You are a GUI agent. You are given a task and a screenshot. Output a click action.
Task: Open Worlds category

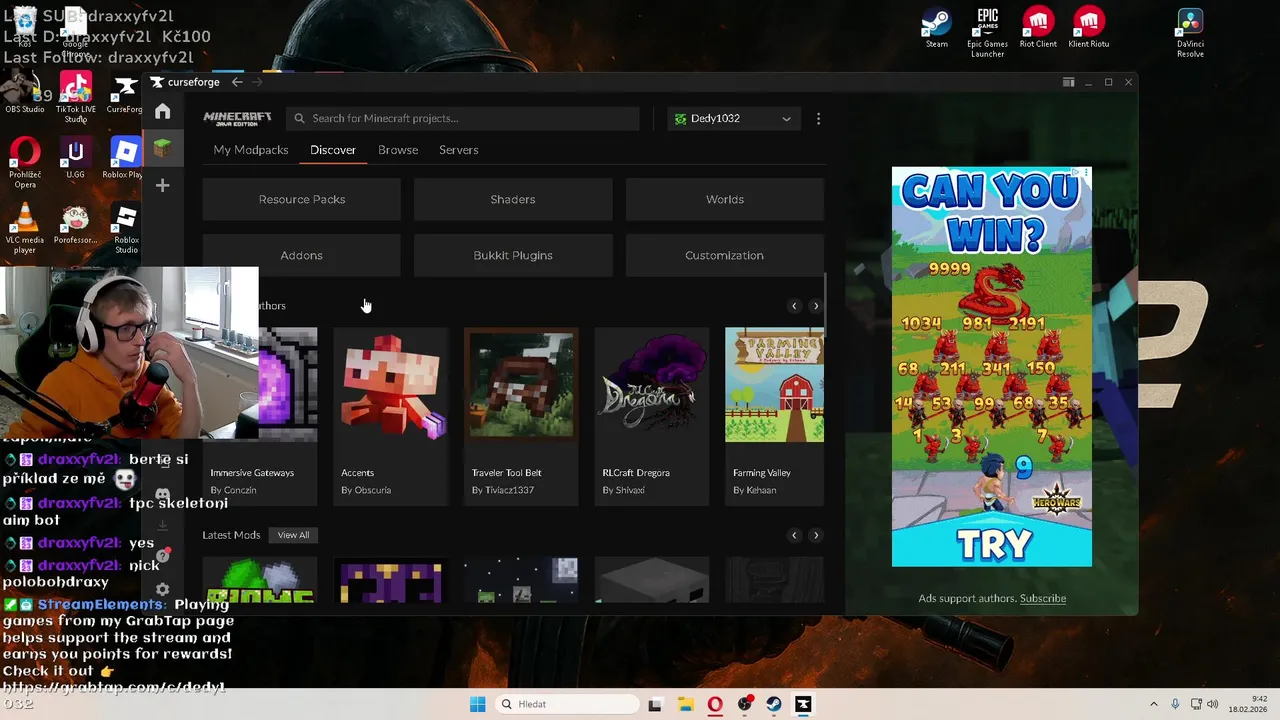pyautogui.click(x=725, y=199)
